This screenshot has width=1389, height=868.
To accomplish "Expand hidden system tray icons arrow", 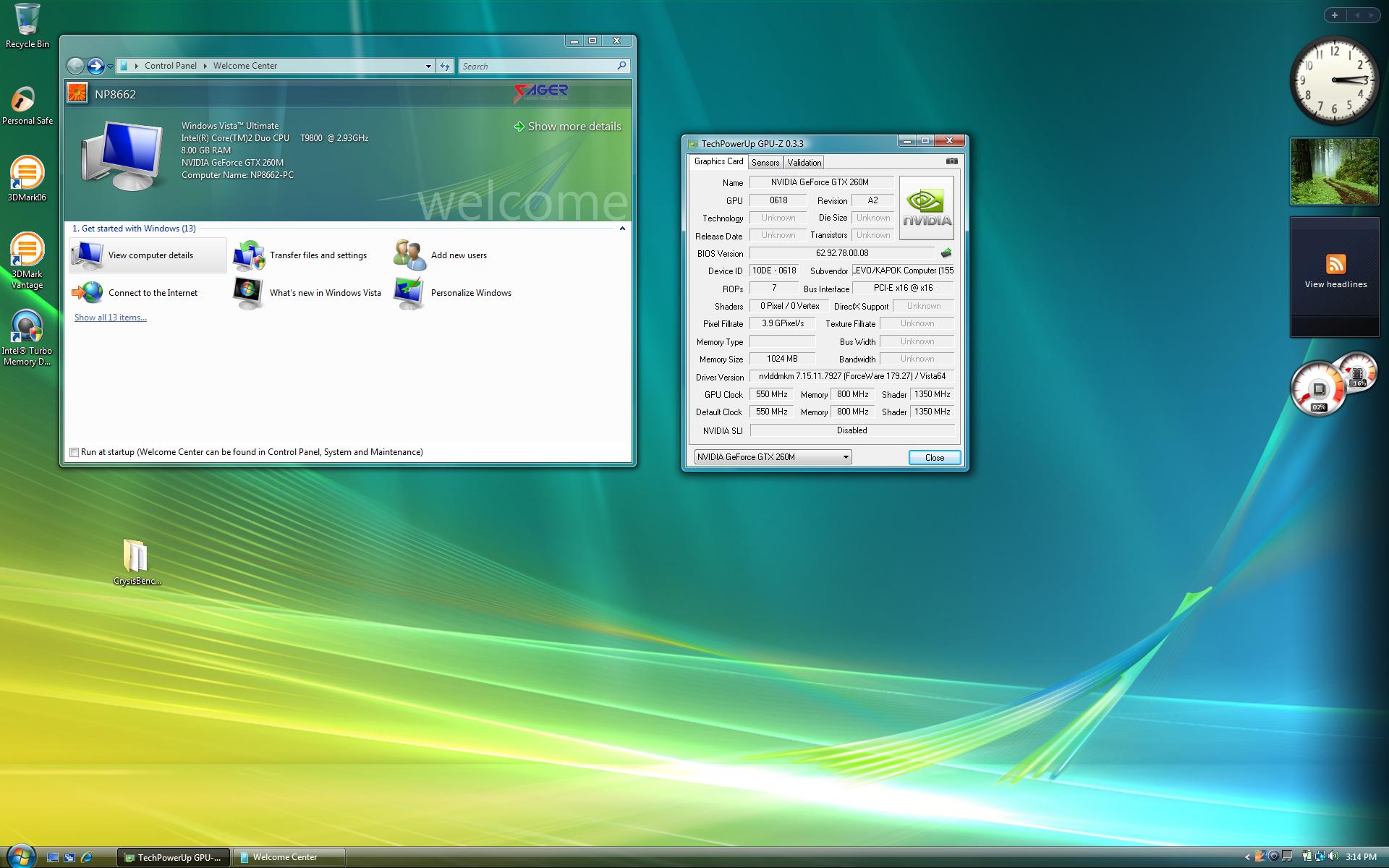I will pos(1246,857).
